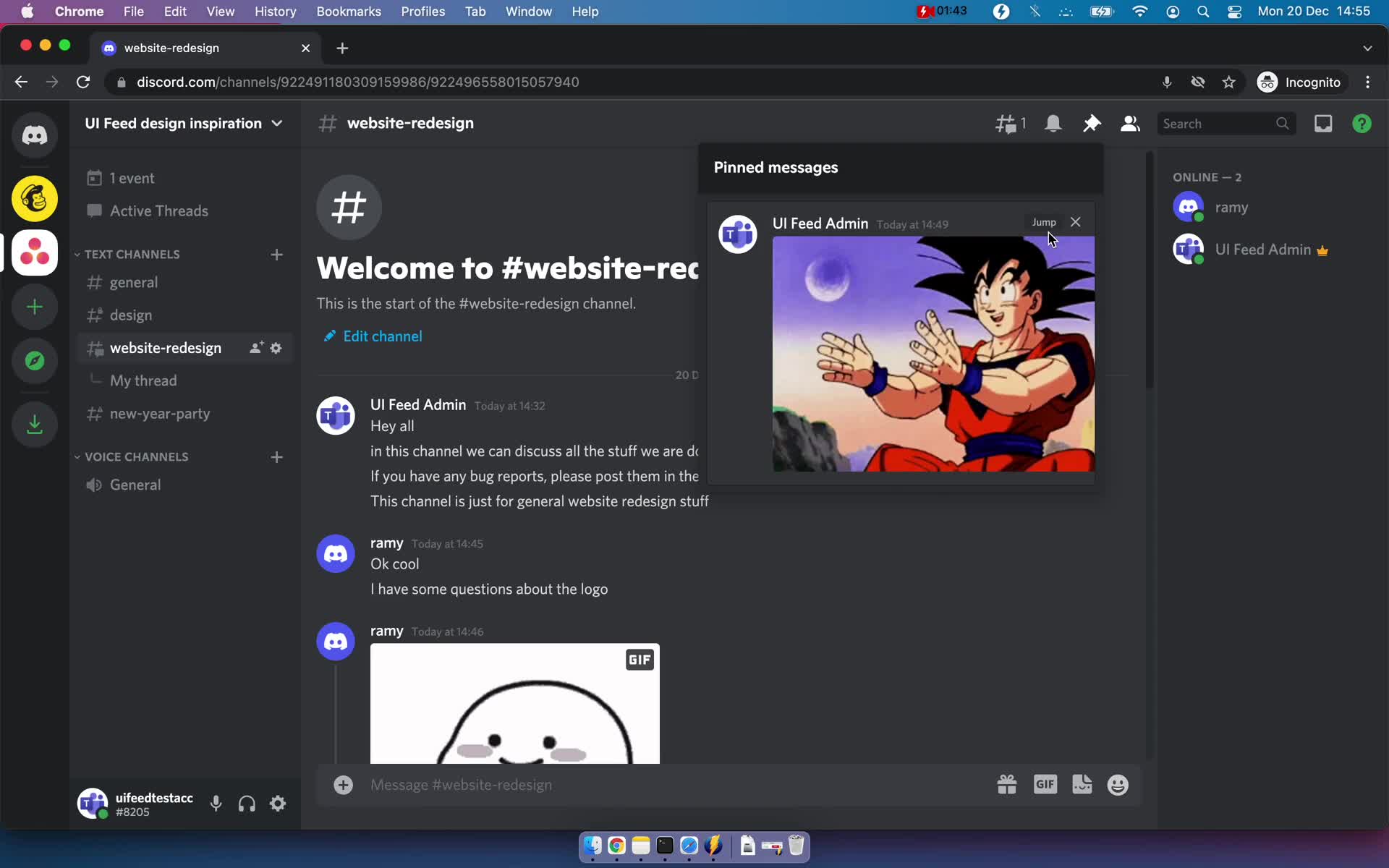Open notification bell settings
Screen dimensions: 1389x868
(1053, 123)
